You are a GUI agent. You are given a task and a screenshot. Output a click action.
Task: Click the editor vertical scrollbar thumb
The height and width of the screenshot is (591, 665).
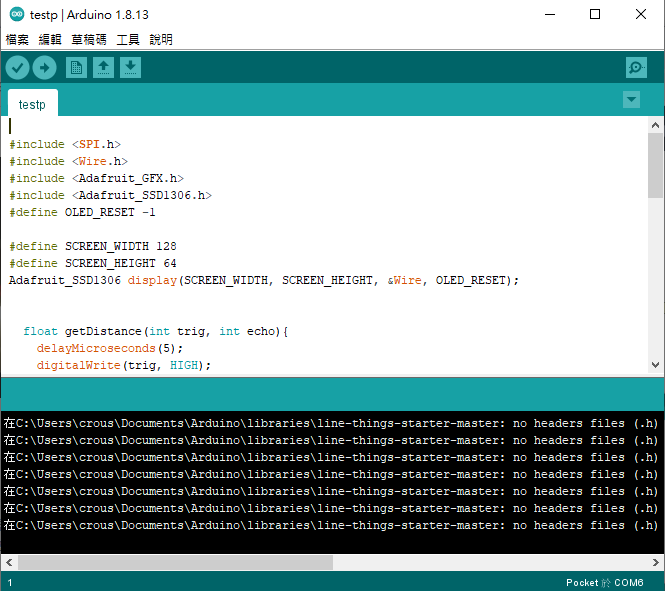(x=655, y=165)
